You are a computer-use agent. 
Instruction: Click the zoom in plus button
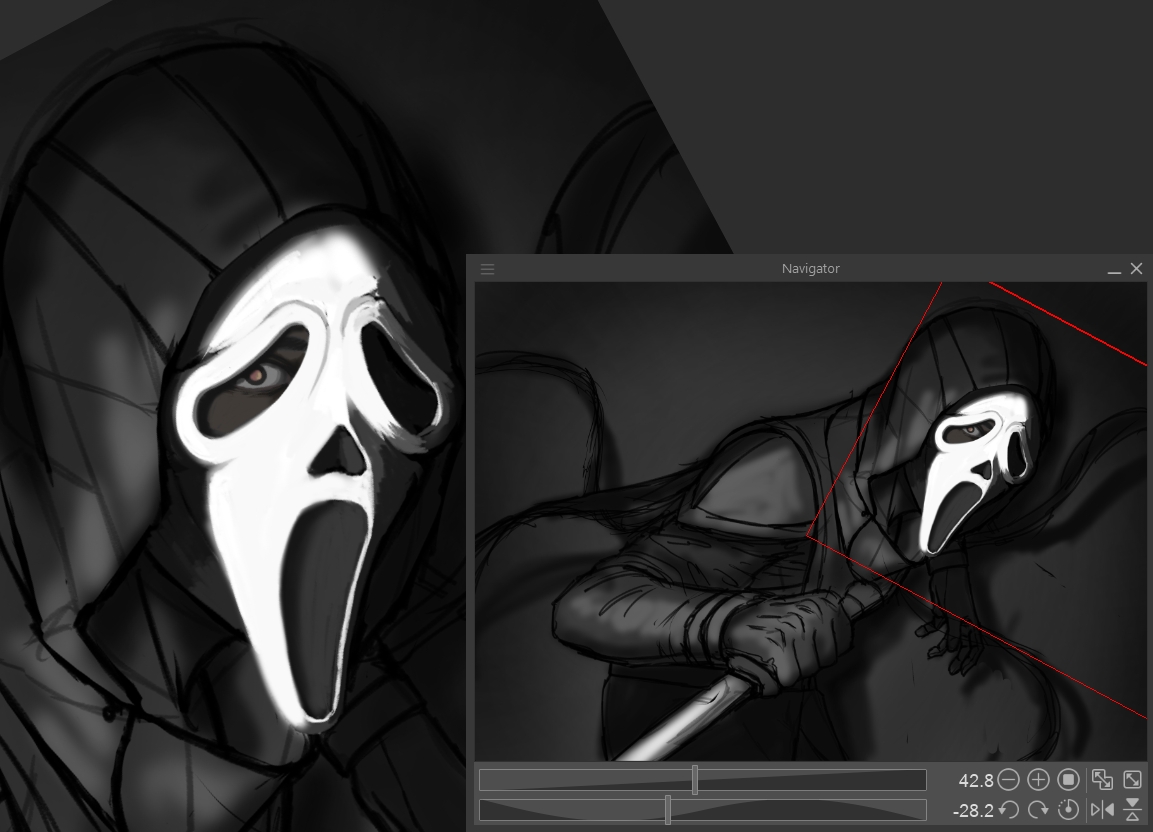coord(1038,780)
